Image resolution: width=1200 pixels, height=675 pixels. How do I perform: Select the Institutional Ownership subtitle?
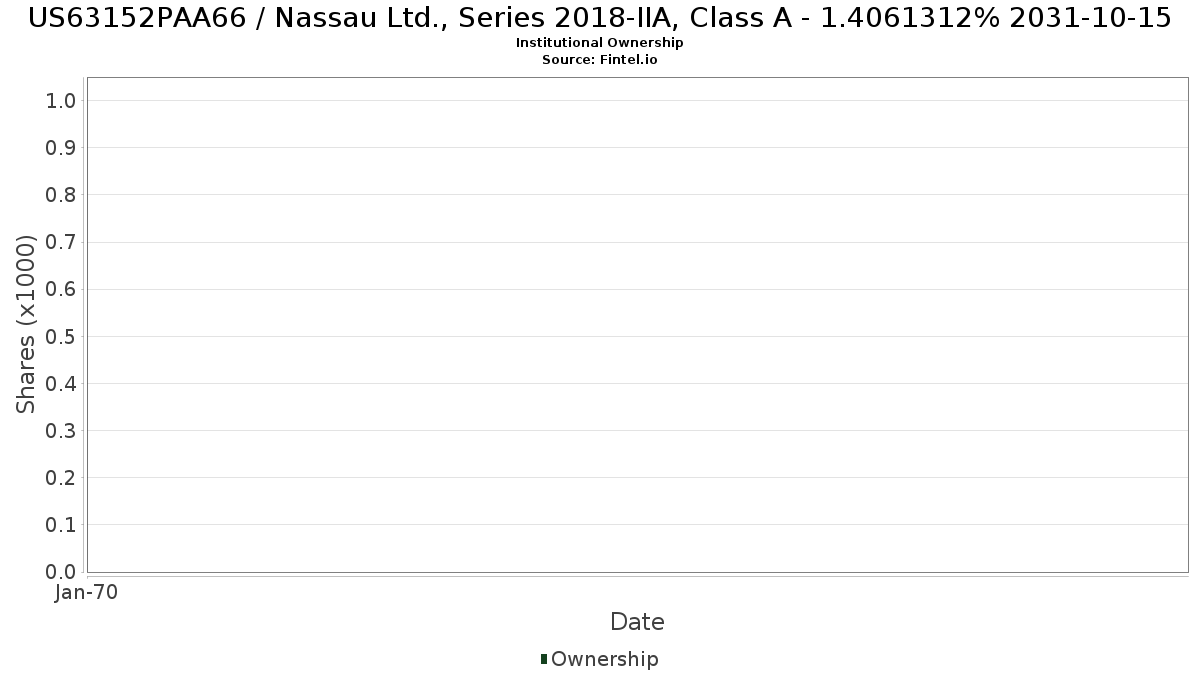point(599,43)
